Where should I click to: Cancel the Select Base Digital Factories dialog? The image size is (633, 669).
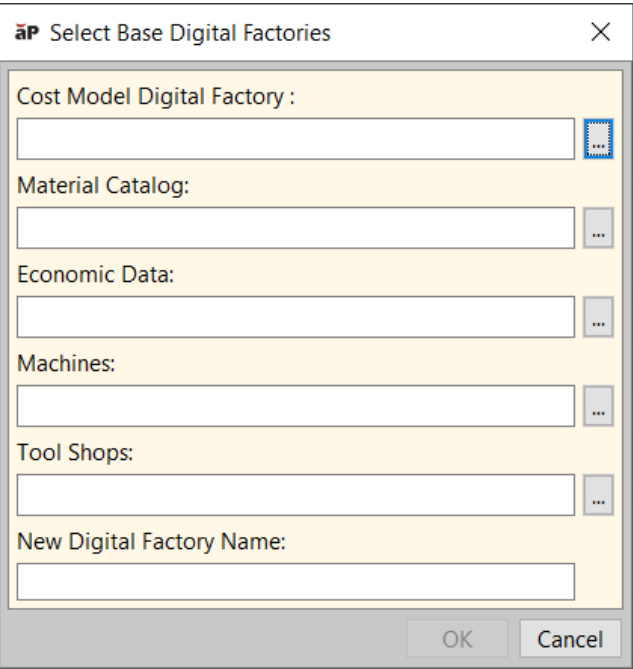(569, 639)
